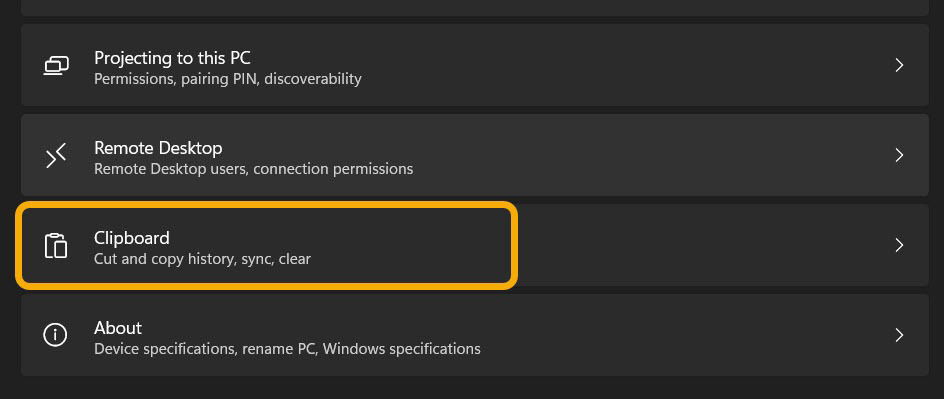The image size is (944, 399).
Task: Open the Projecting to this PC title
Action: point(172,58)
